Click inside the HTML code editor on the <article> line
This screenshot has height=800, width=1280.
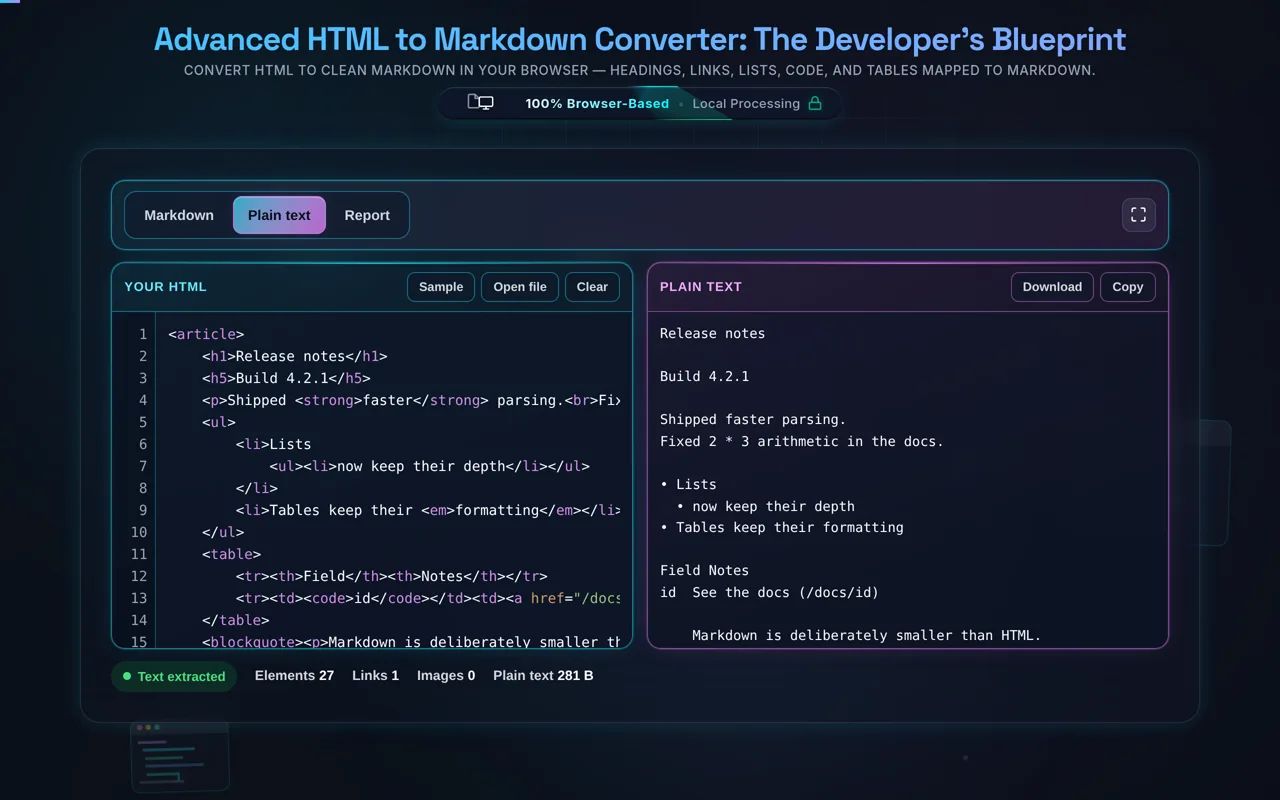point(206,334)
